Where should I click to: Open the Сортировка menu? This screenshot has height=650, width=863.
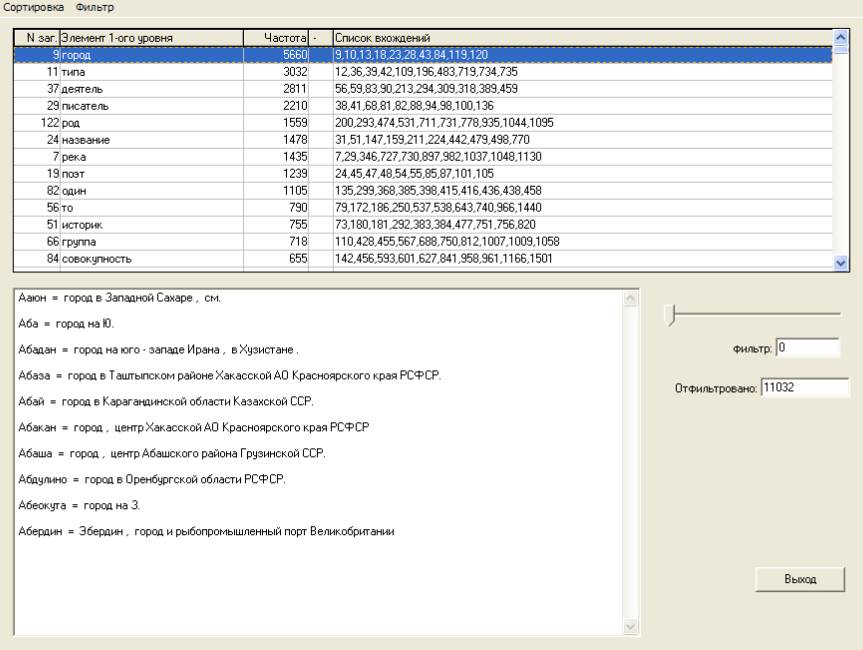(x=34, y=8)
